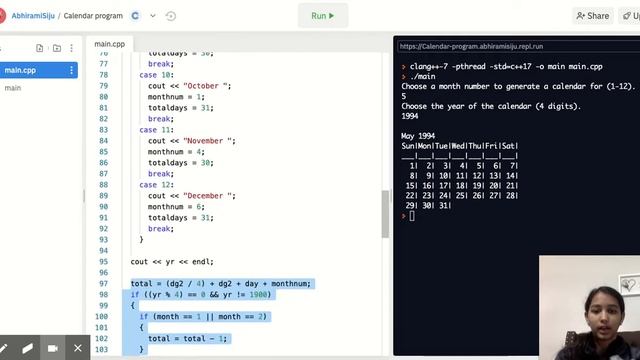Close the annotation toolbar
Image resolution: width=640 pixels, height=360 pixels.
78,348
